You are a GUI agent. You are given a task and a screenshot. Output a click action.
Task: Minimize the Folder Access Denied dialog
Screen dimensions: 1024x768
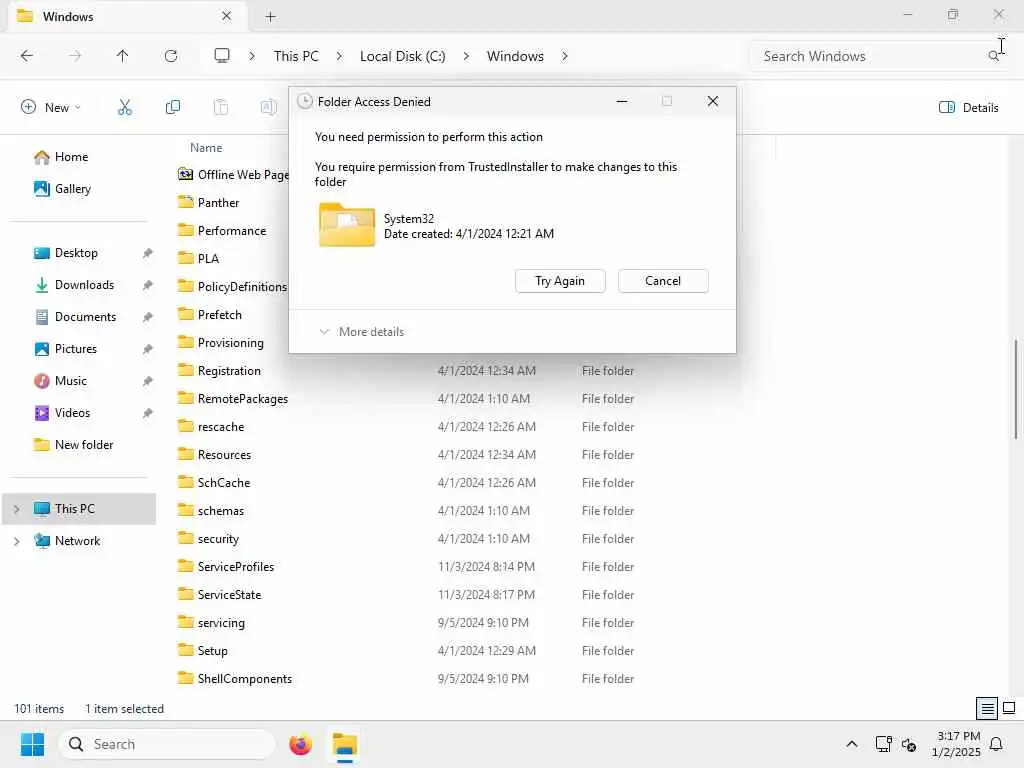click(622, 101)
